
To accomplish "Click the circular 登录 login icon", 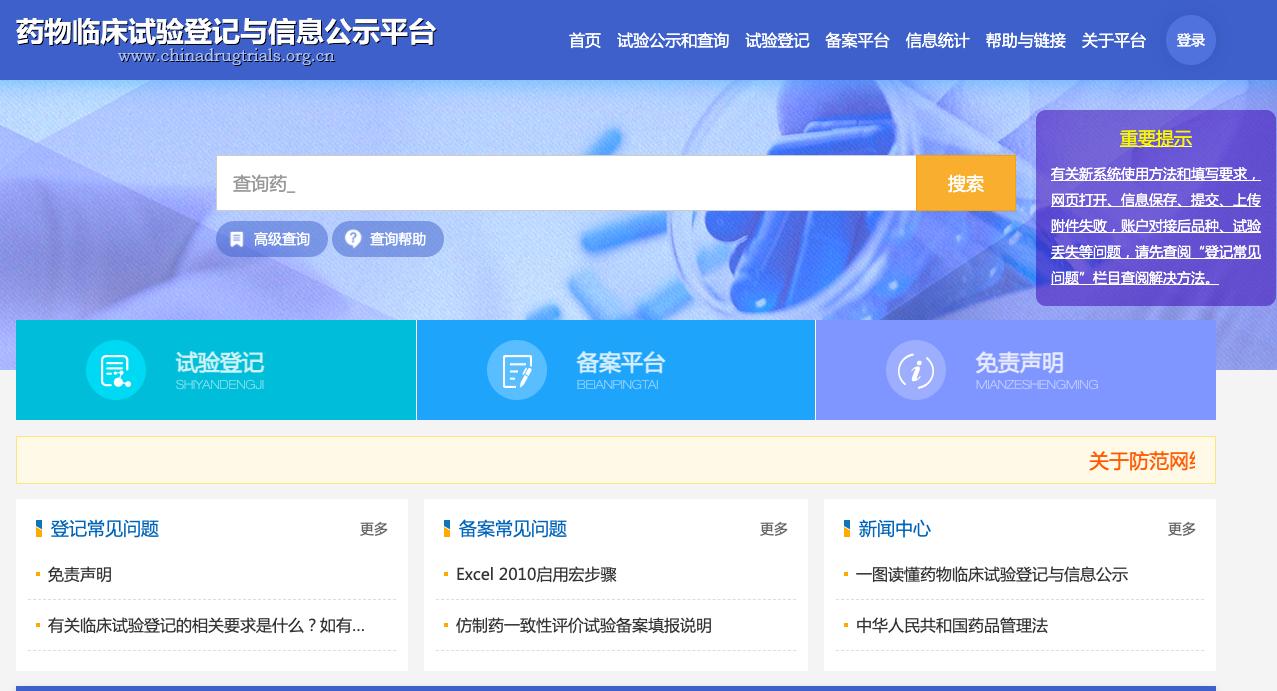I will (1190, 40).
